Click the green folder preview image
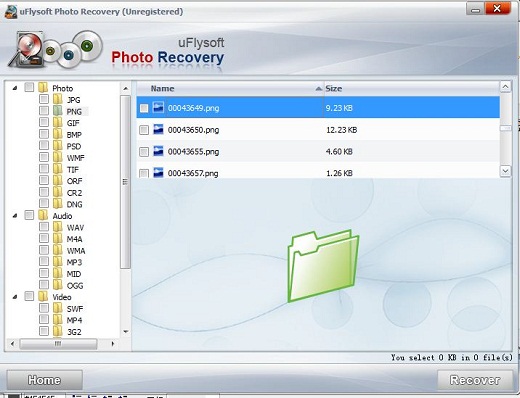520x398 pixels. [323, 266]
